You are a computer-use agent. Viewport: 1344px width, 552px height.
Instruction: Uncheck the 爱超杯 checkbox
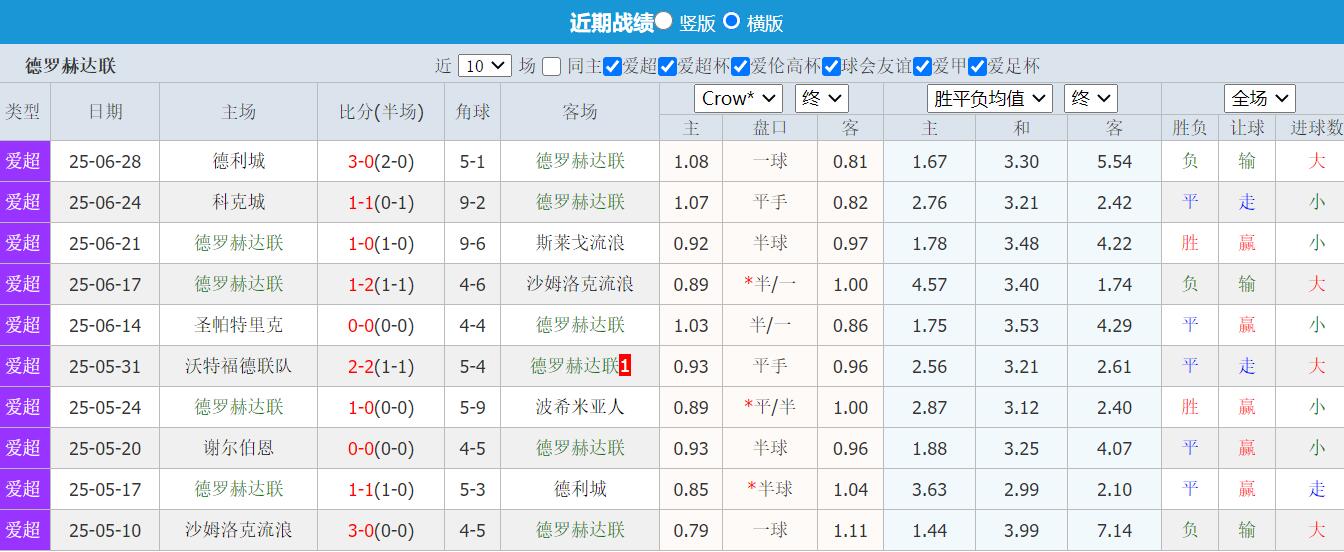[x=668, y=67]
